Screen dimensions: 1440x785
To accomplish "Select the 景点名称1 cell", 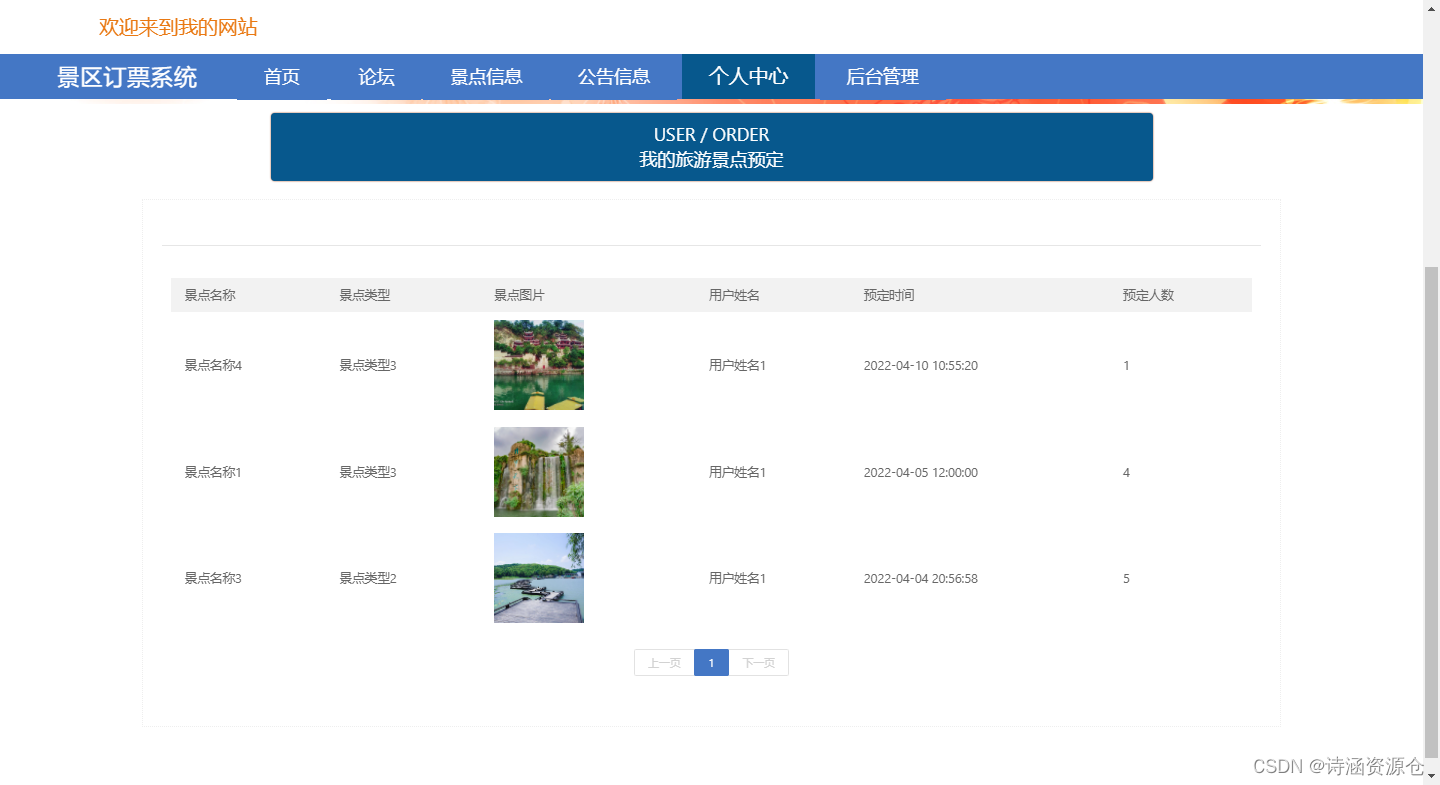I will pyautogui.click(x=213, y=472).
